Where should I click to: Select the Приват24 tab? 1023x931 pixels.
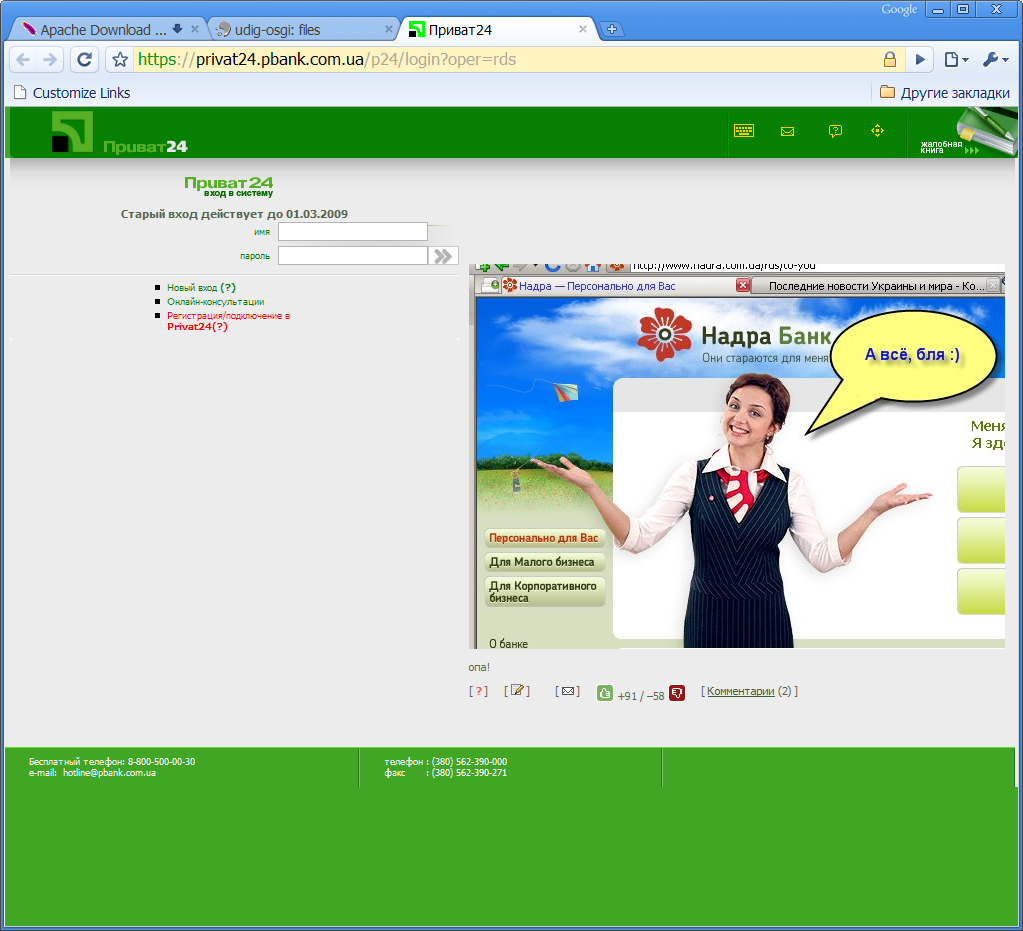coord(496,29)
